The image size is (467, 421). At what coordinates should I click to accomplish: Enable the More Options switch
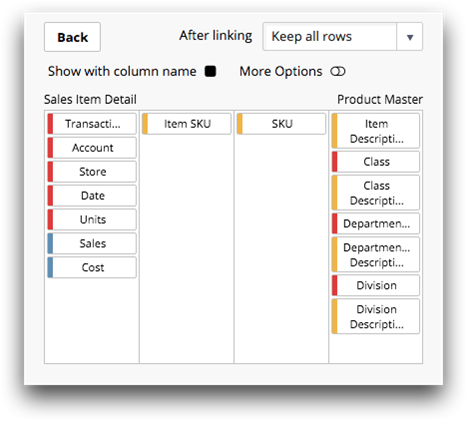coord(338,71)
